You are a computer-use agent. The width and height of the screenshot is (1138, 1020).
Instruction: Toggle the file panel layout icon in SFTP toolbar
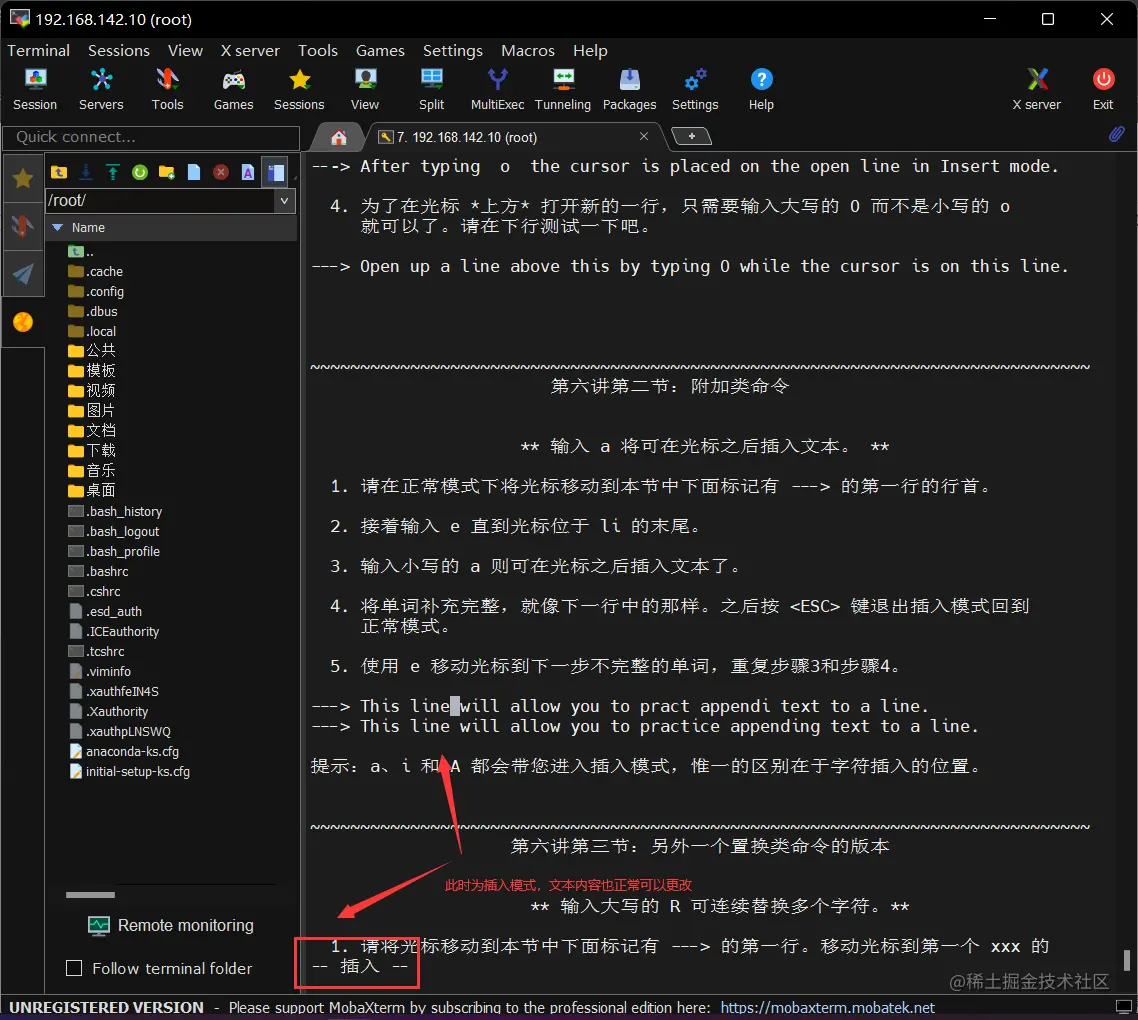[x=276, y=172]
